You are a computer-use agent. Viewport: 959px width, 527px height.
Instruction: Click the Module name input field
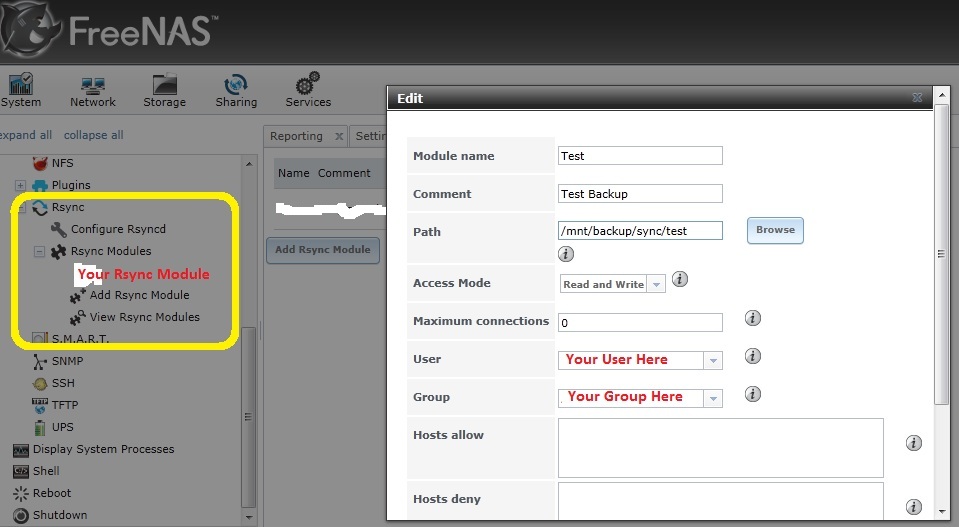(640, 156)
